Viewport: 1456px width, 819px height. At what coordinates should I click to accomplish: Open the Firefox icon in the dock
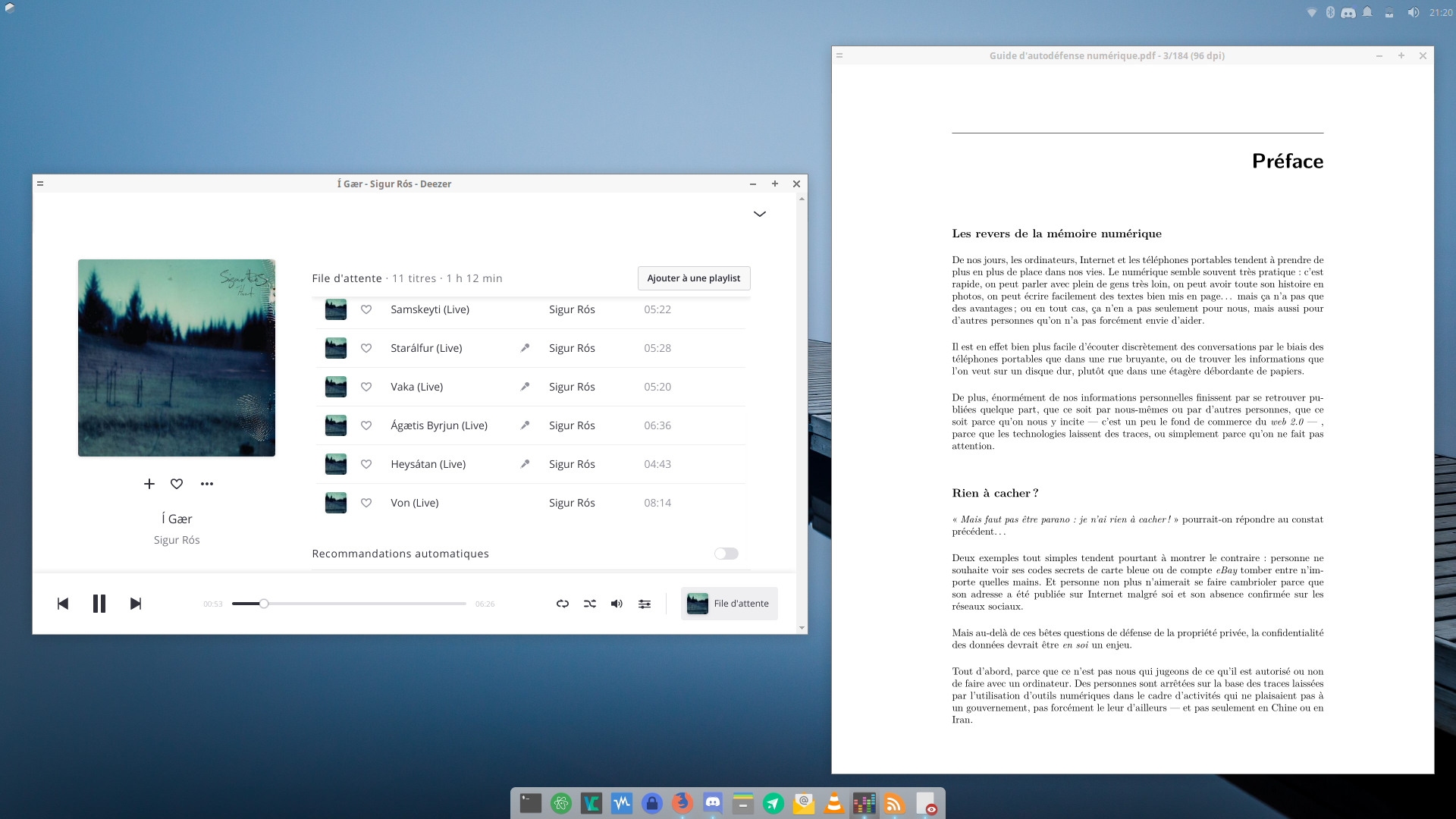[x=682, y=803]
